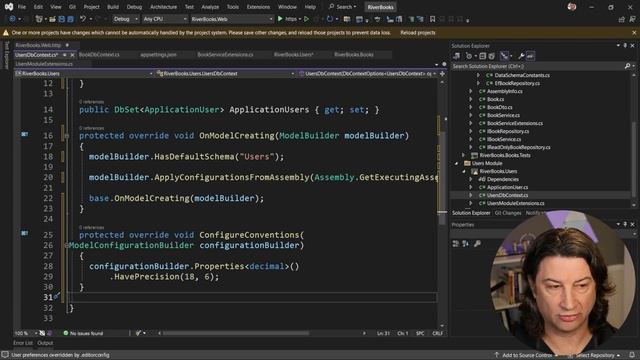Click override indicator icon on line 25
The image size is (640, 360).
[24, 233]
